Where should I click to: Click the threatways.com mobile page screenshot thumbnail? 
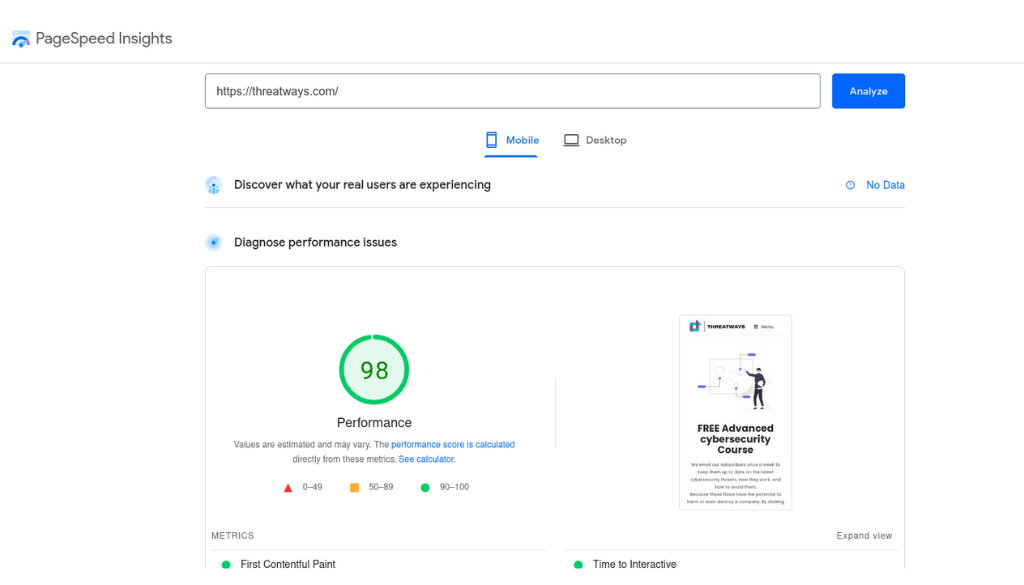click(735, 413)
